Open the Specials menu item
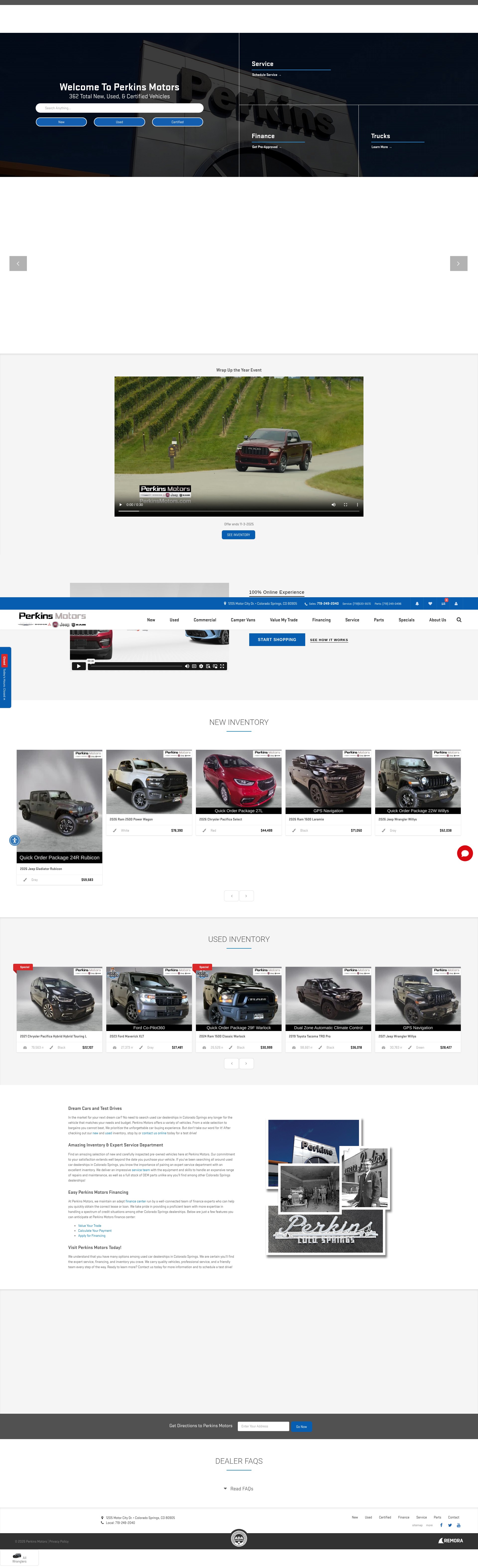Screen dimensions: 478x1568 coord(407,620)
